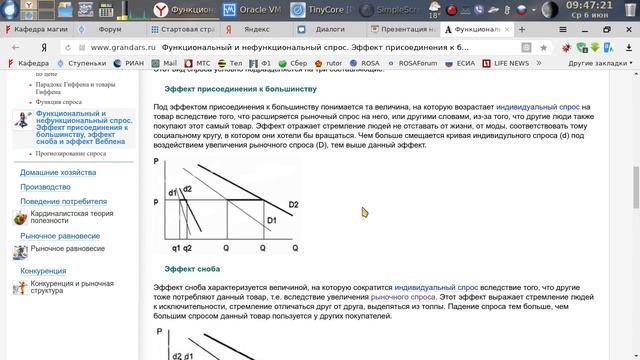This screenshot has width=640, height=360.
Task: Follow the индивидуальный спрос link in first paragraph
Action: click(x=538, y=107)
